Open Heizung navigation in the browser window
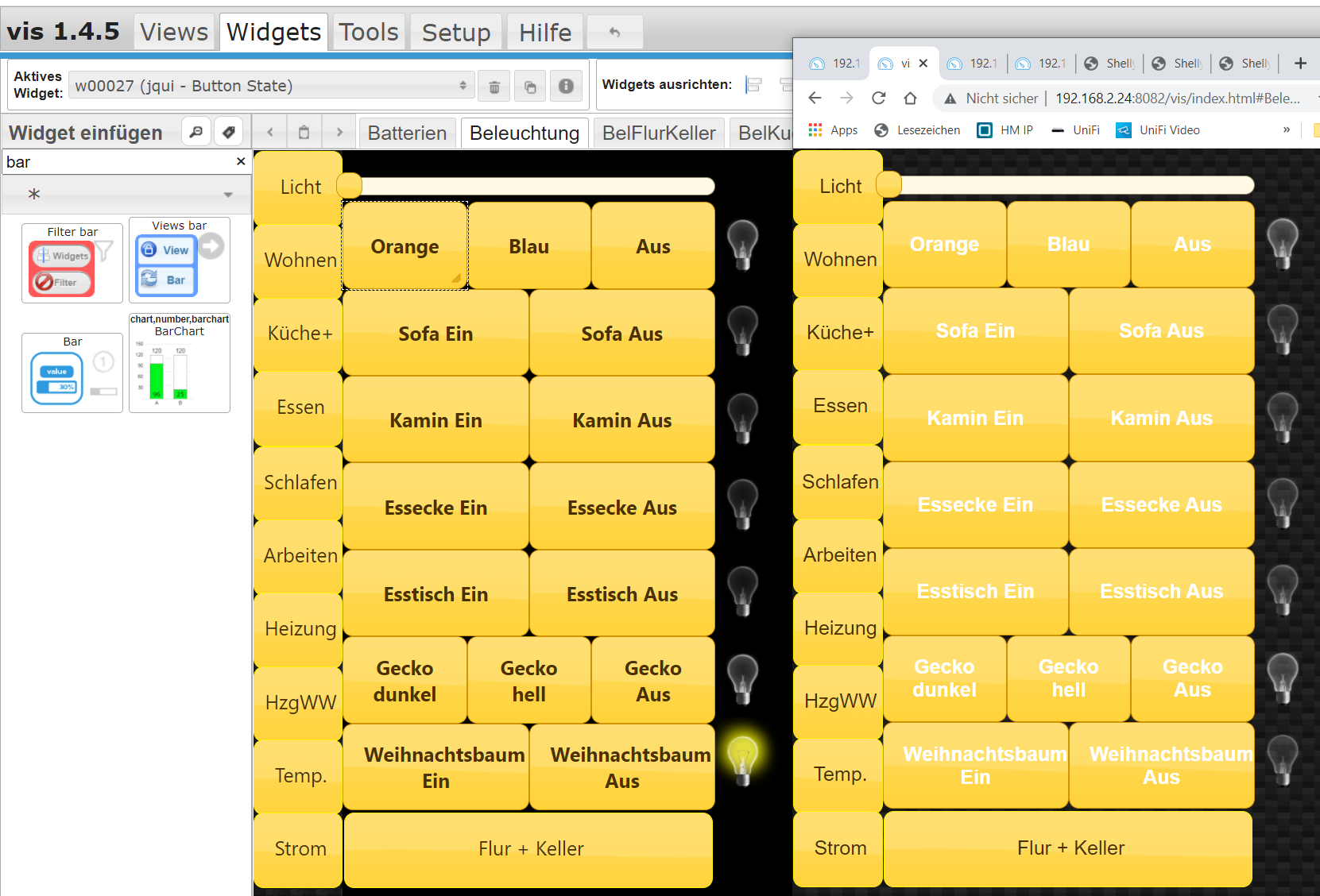The width and height of the screenshot is (1320, 896). click(x=838, y=628)
